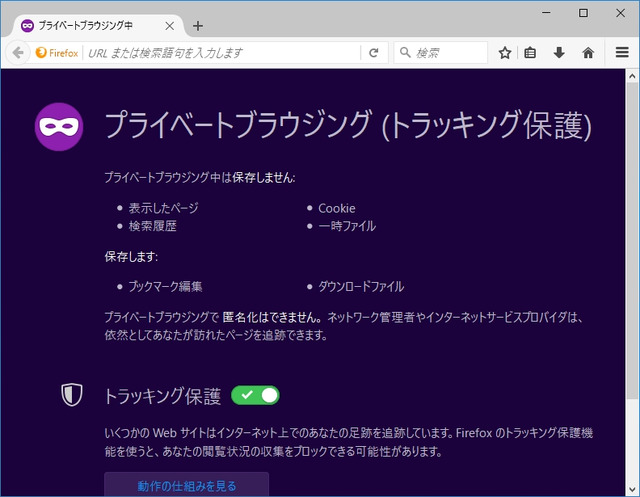
Task: Click the 保存します: heading text
Action: pyautogui.click(x=131, y=257)
